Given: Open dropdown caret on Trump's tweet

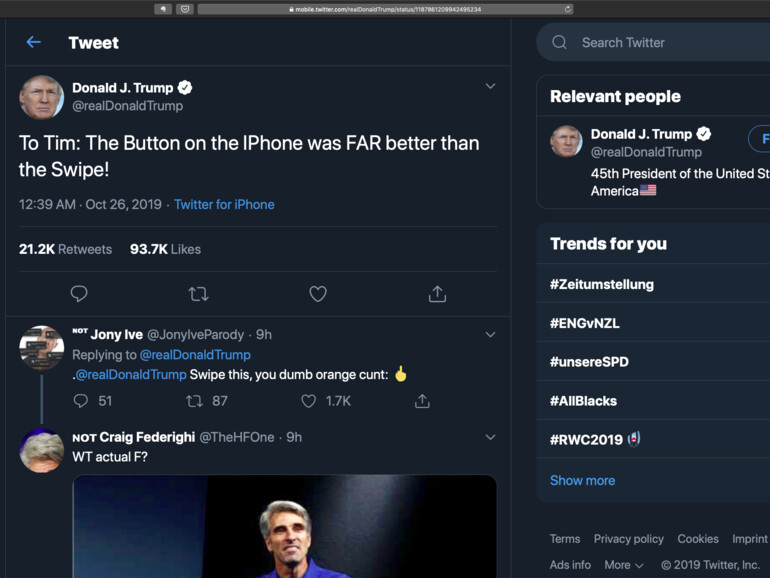Looking at the screenshot, I should coord(490,87).
